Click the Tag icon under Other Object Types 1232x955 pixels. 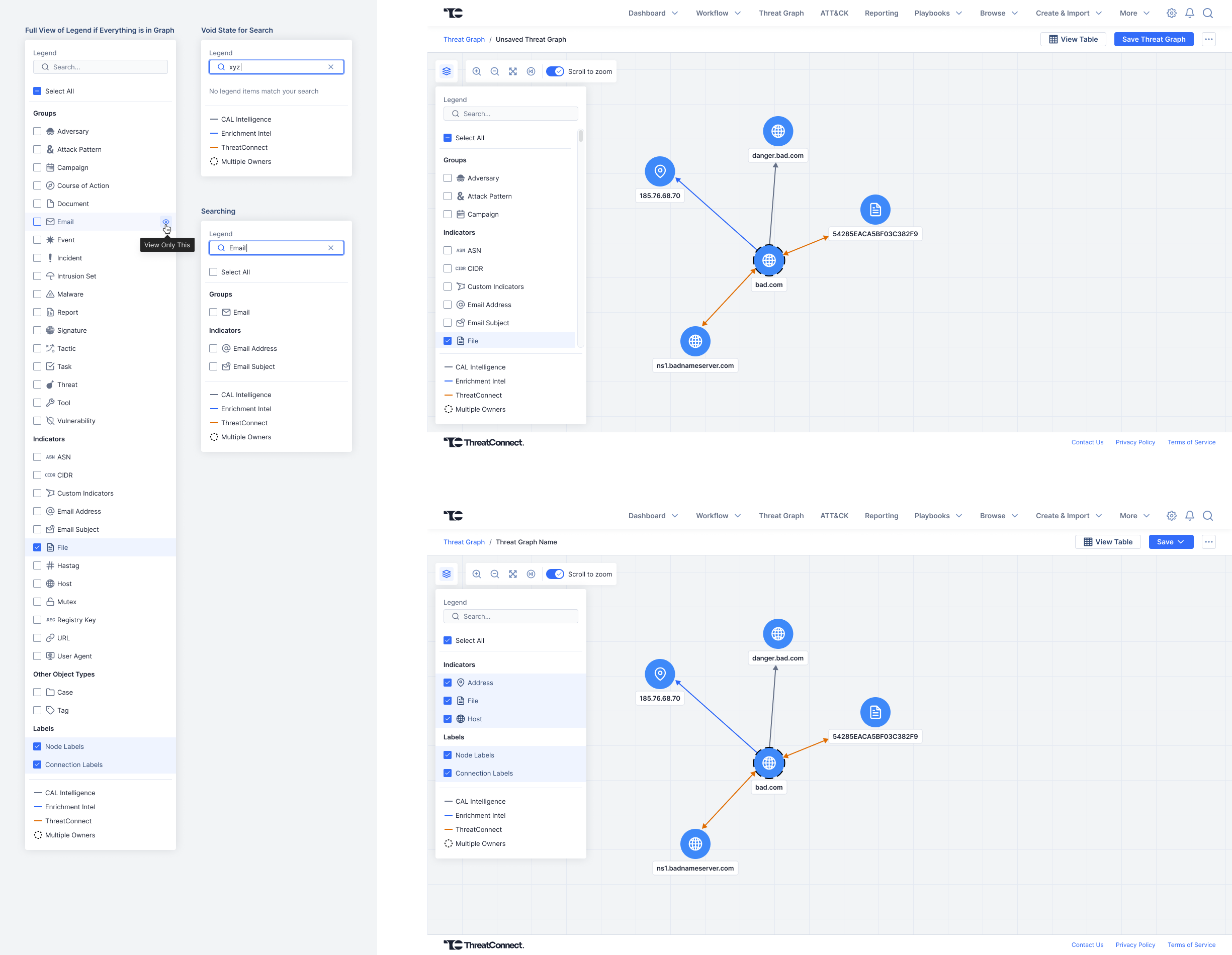click(x=50, y=710)
